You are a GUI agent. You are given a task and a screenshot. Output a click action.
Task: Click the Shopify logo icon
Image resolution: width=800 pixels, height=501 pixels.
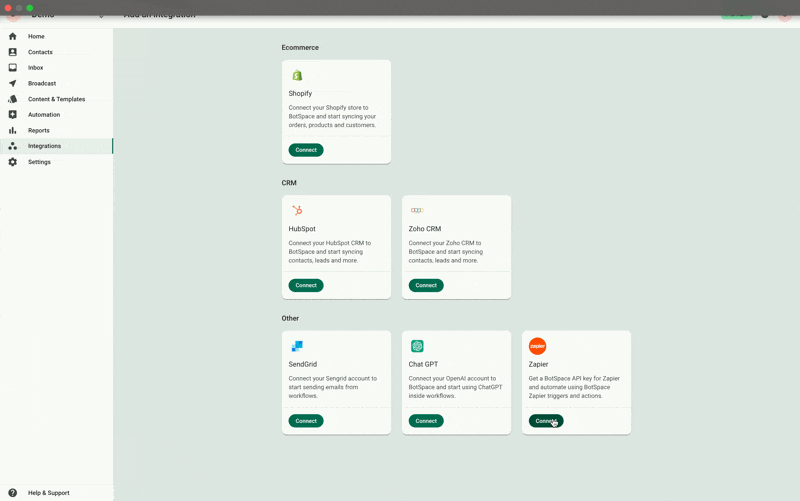coord(297,76)
